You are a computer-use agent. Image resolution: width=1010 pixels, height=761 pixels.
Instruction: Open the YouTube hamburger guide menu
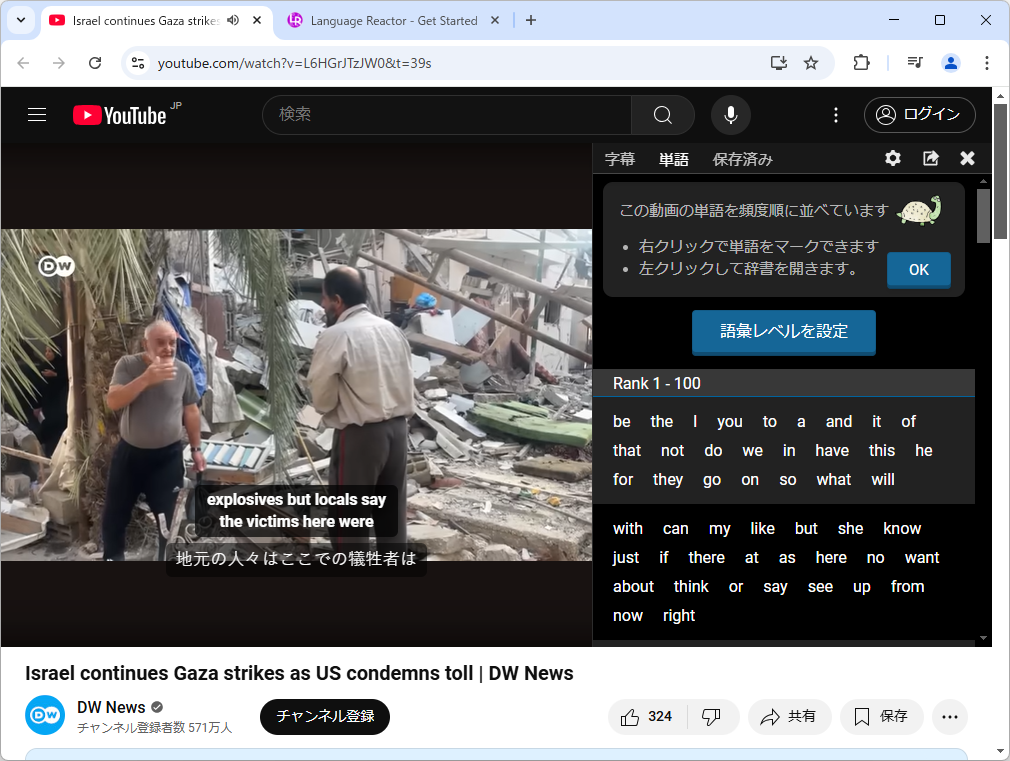(37, 115)
